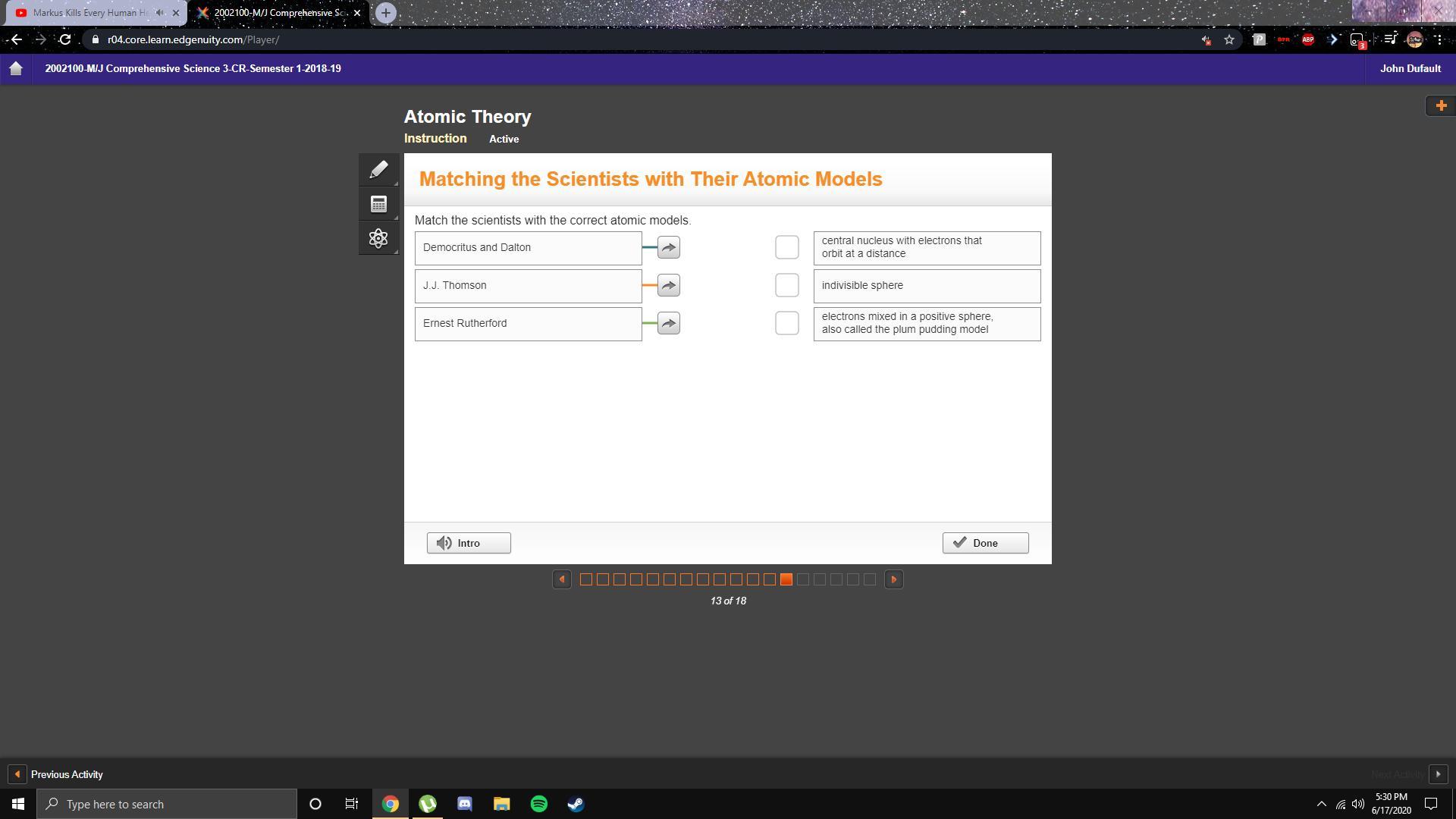Open the orange plus panel icon

pyautogui.click(x=1441, y=105)
